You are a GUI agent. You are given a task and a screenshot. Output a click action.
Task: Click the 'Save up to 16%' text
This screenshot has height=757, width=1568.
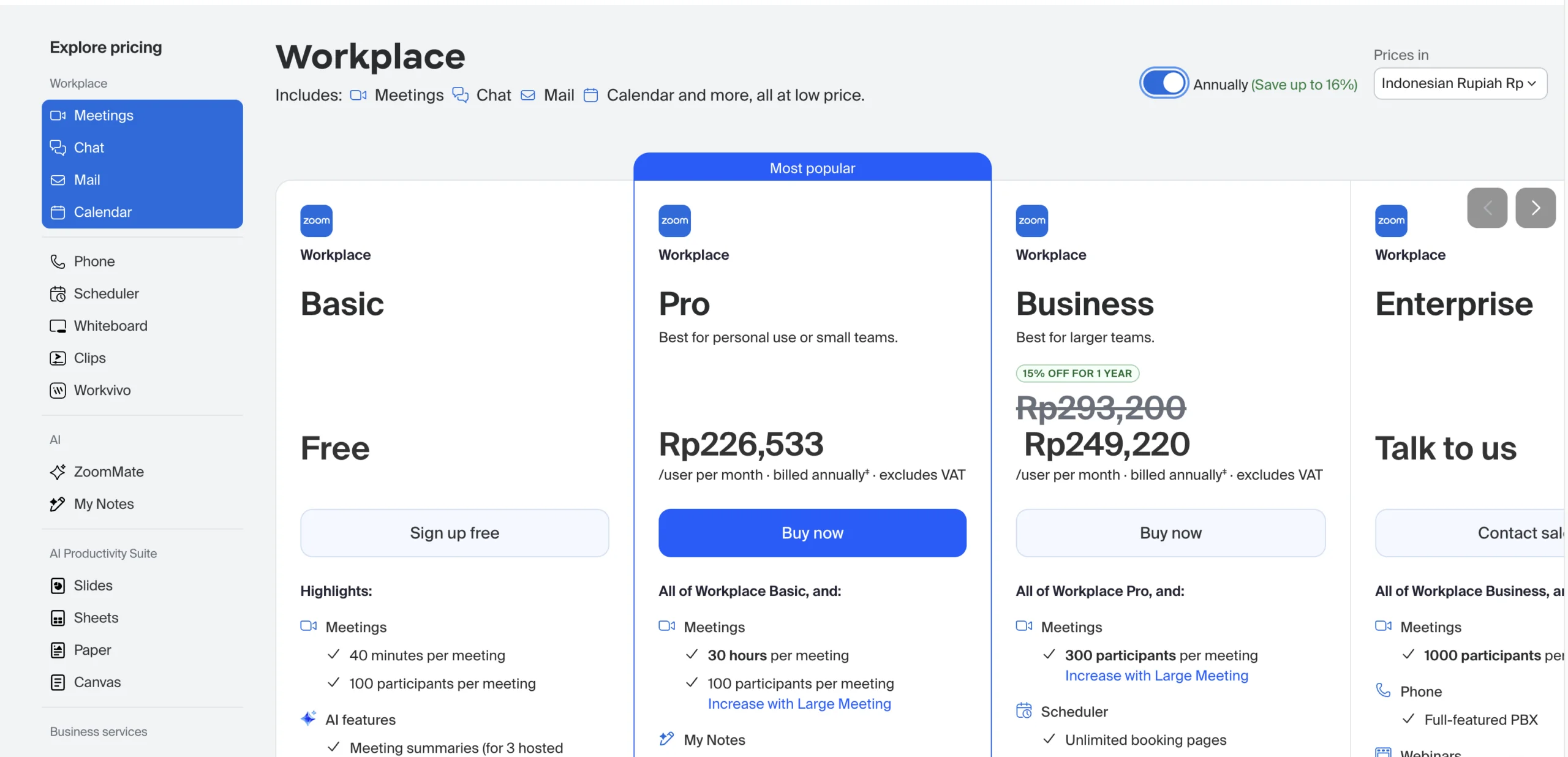(x=1304, y=85)
